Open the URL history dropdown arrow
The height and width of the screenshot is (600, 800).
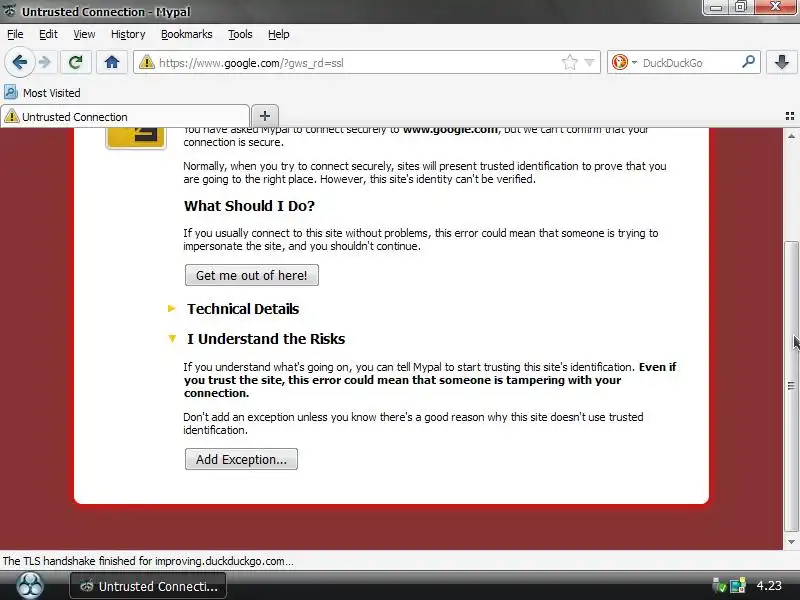tap(589, 63)
